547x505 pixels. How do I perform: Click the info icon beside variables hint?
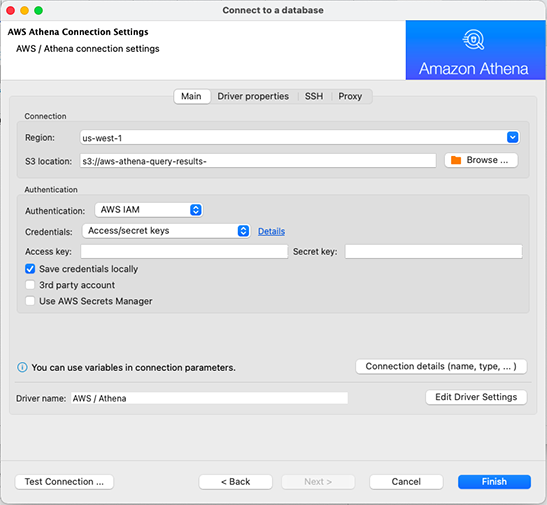pyautogui.click(x=22, y=367)
